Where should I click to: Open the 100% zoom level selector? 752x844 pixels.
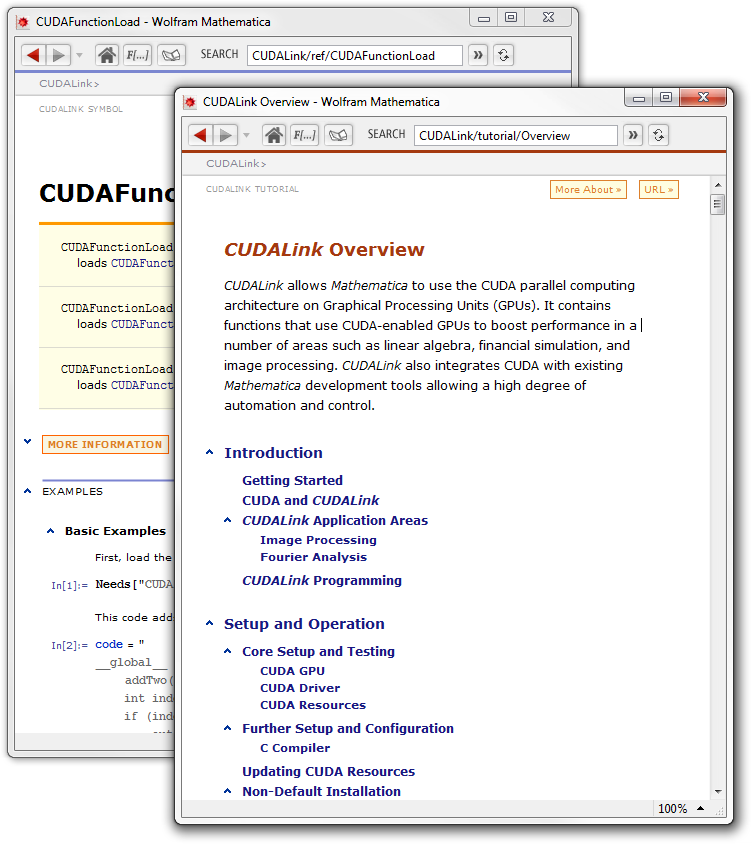tap(681, 808)
